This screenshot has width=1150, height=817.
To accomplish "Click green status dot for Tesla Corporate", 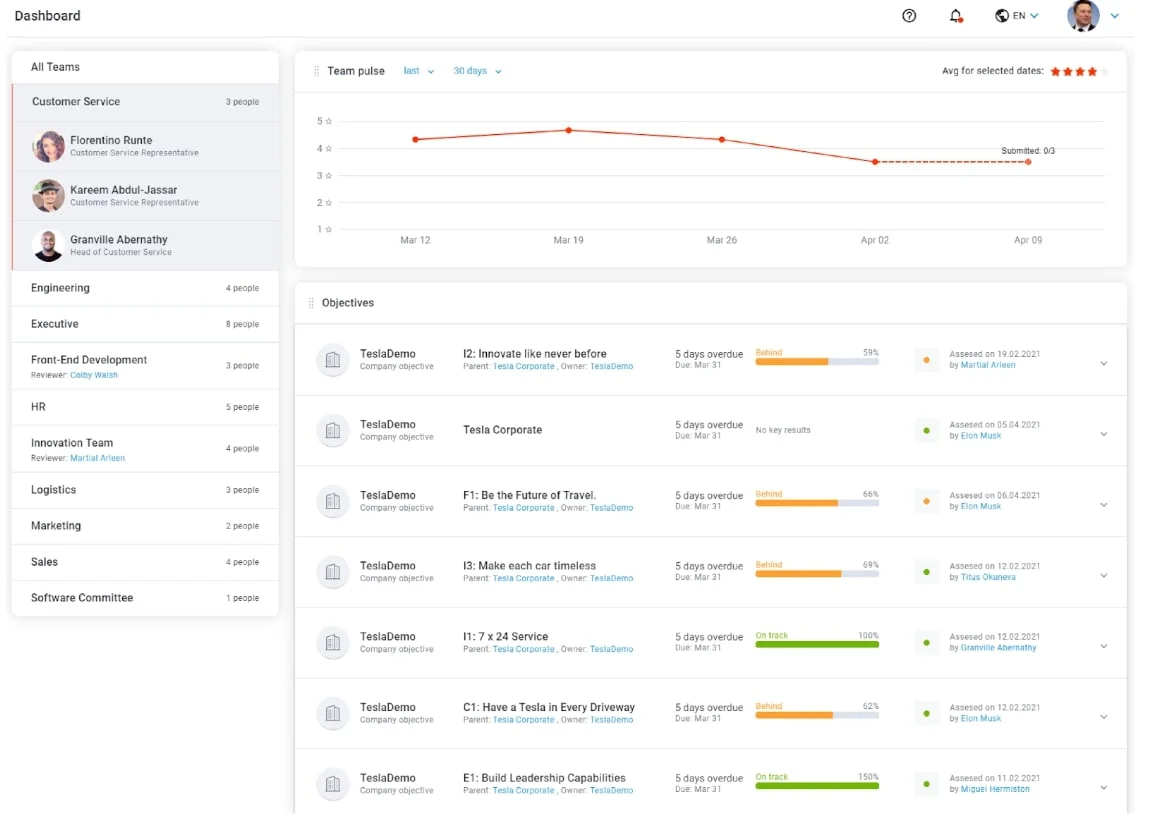I will pos(926,431).
